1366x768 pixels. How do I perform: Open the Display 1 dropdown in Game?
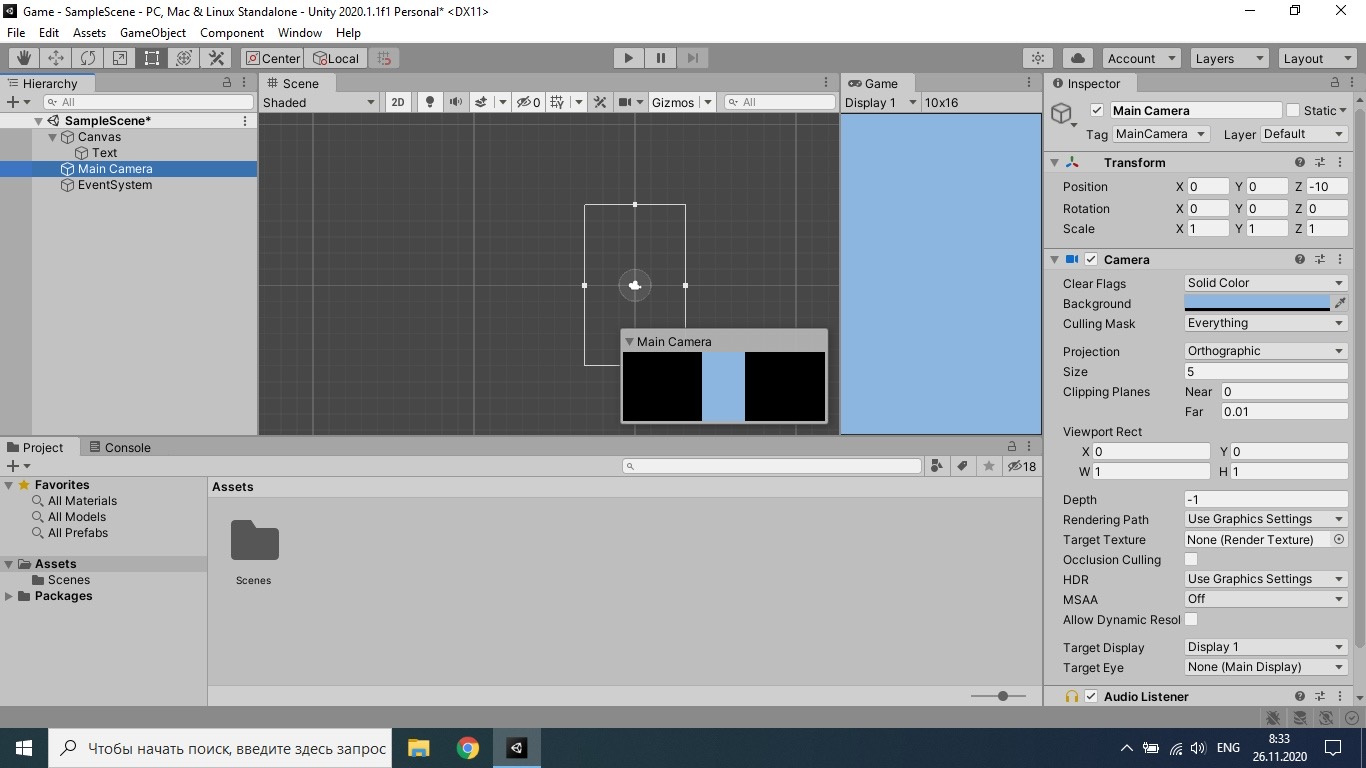pyautogui.click(x=881, y=102)
